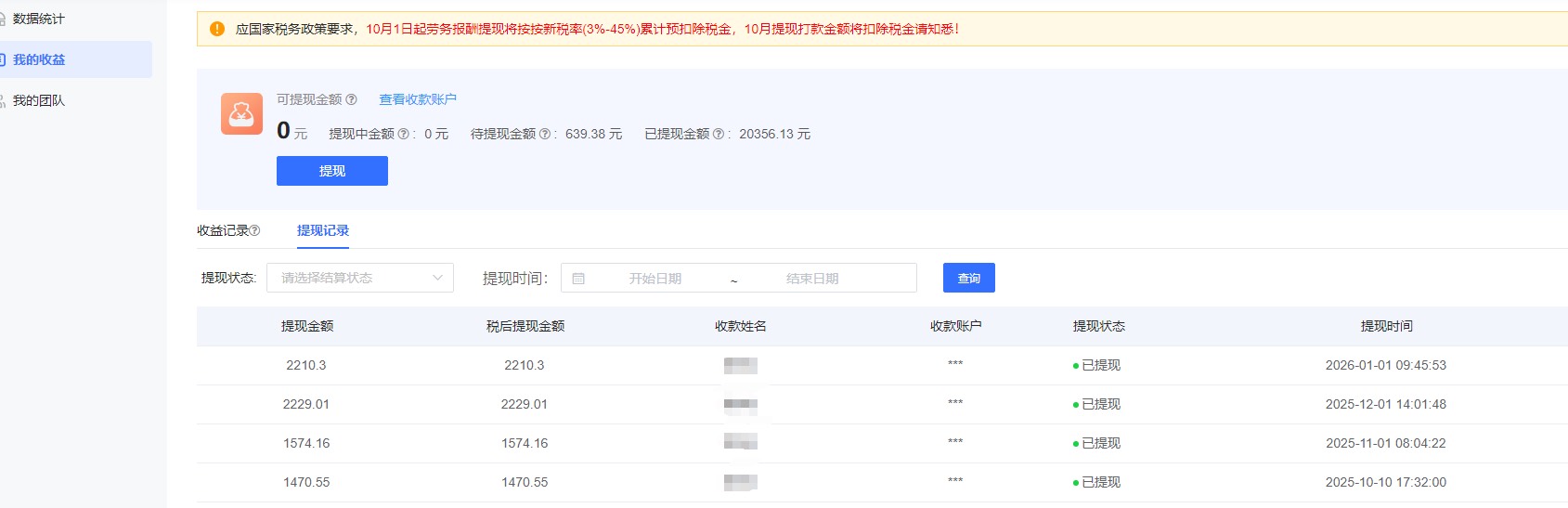This screenshot has height=508, width=1568.
Task: Click the help icon beside 可提现金额
Action: click(351, 99)
